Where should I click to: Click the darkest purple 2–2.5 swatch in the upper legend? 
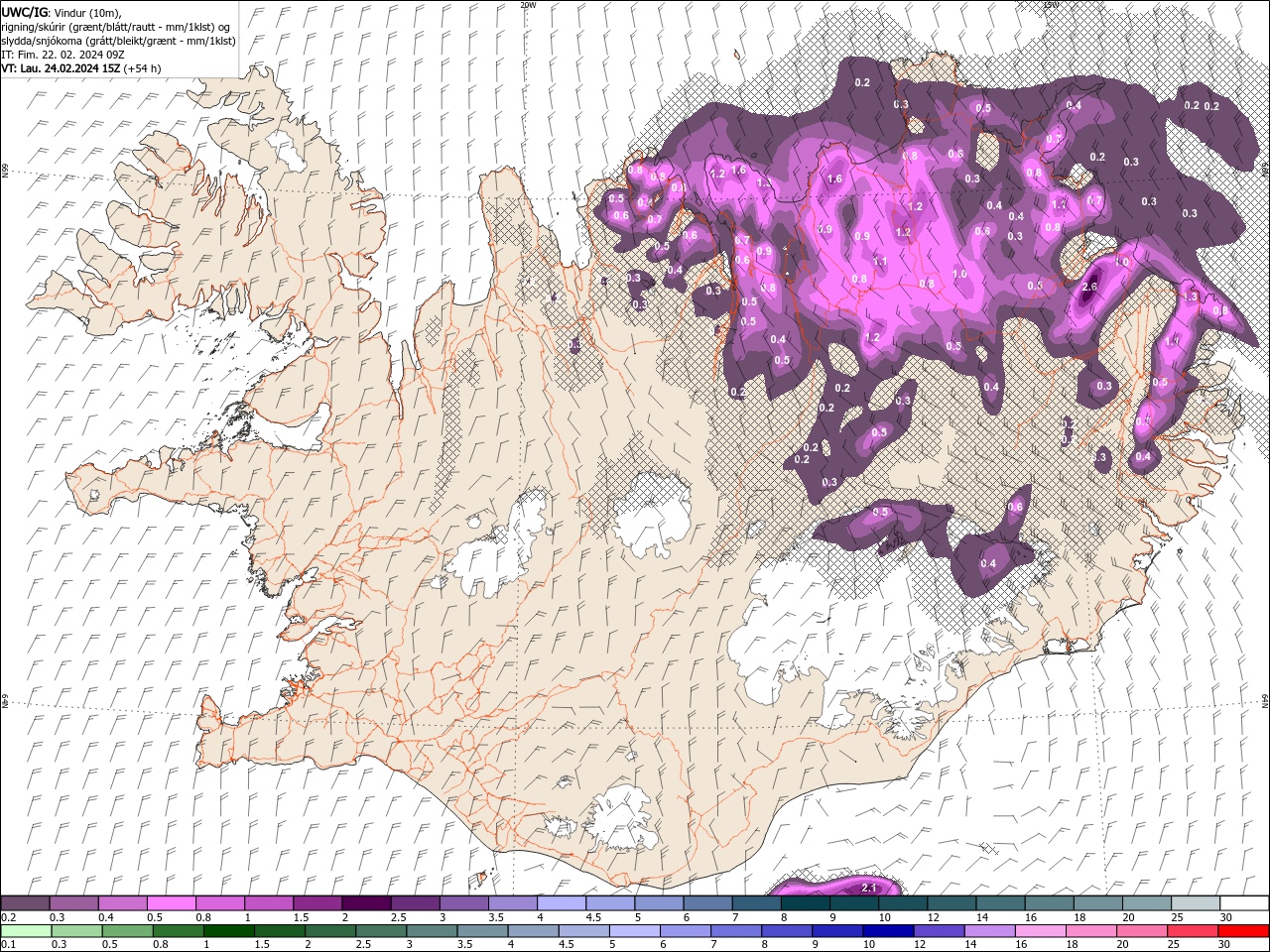point(366,903)
